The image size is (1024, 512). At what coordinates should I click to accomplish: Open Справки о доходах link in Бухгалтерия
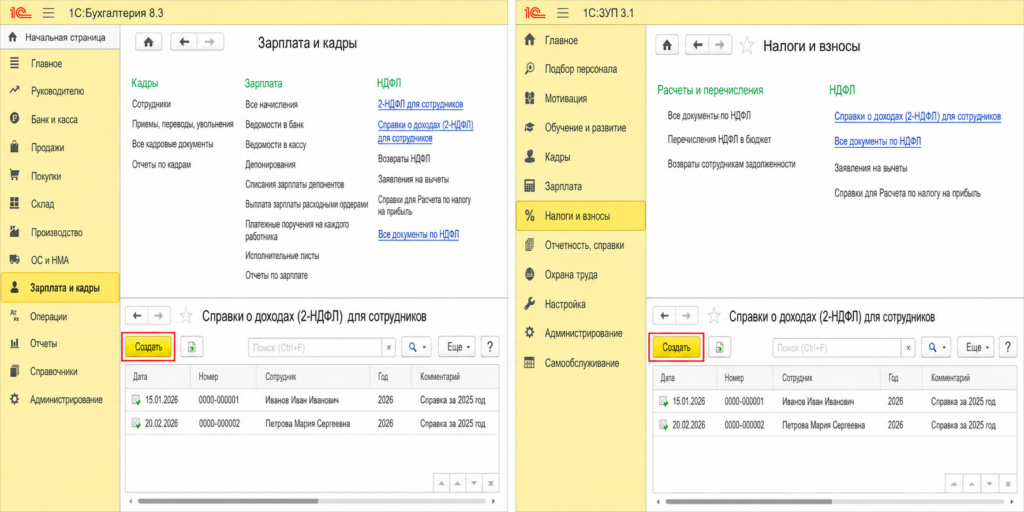coord(425,131)
